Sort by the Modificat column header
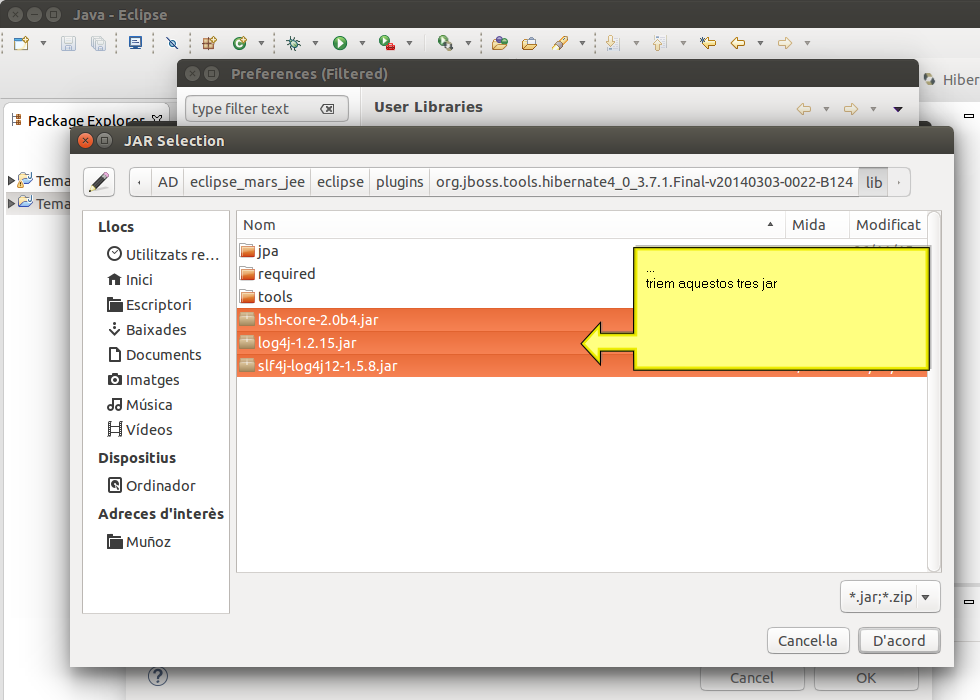Viewport: 980px width, 700px height. pos(888,225)
